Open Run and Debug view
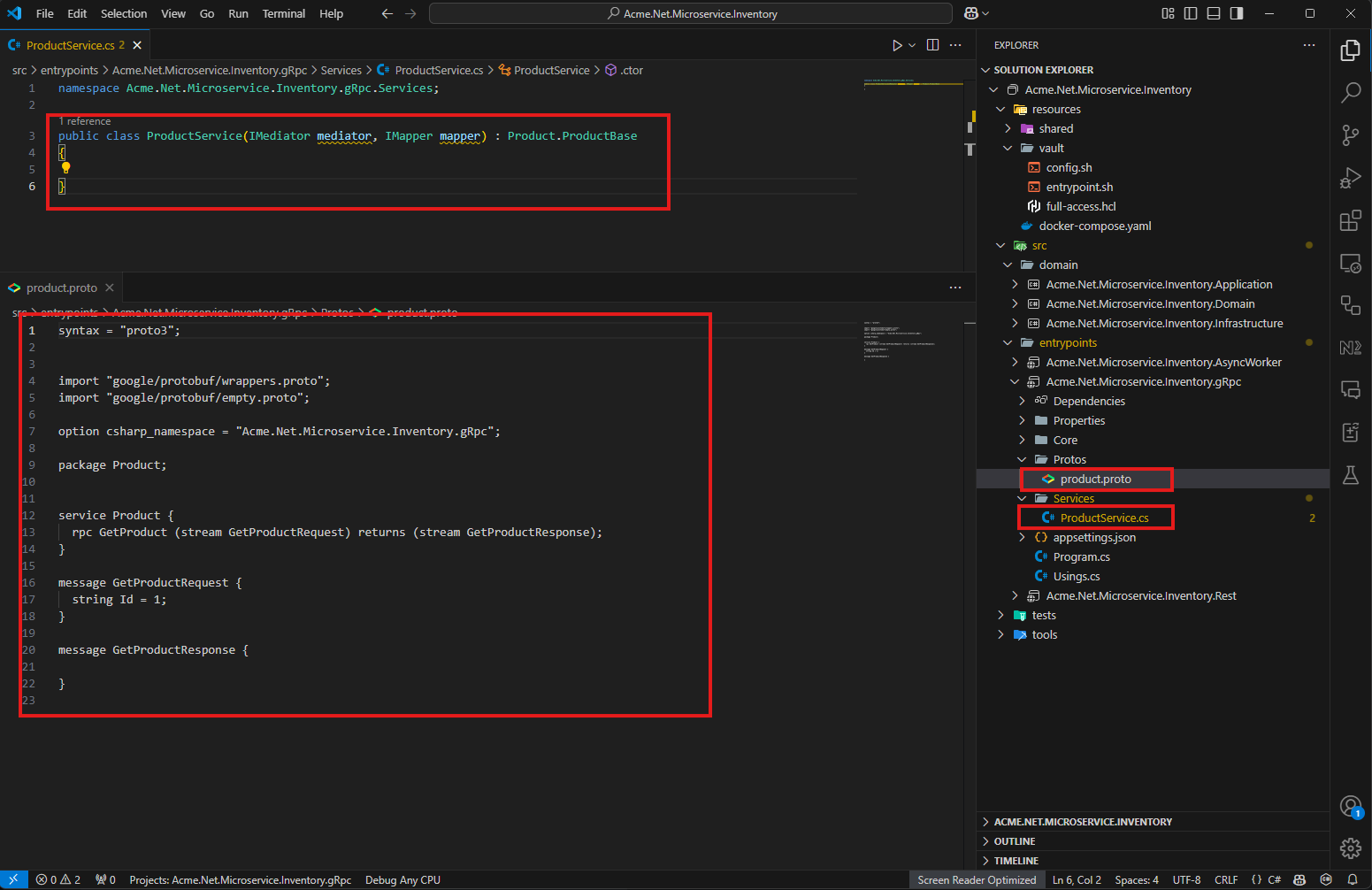 pyautogui.click(x=1351, y=178)
